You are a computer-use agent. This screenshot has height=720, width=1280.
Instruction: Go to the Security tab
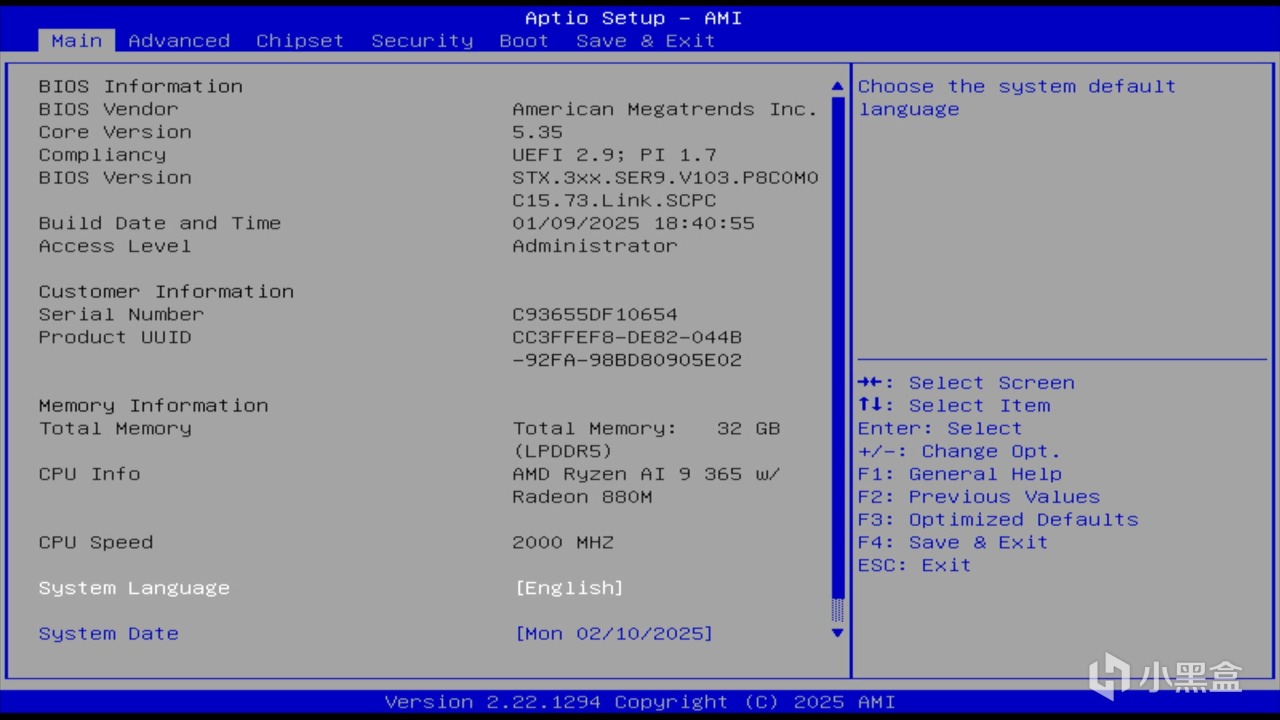click(x=422, y=41)
